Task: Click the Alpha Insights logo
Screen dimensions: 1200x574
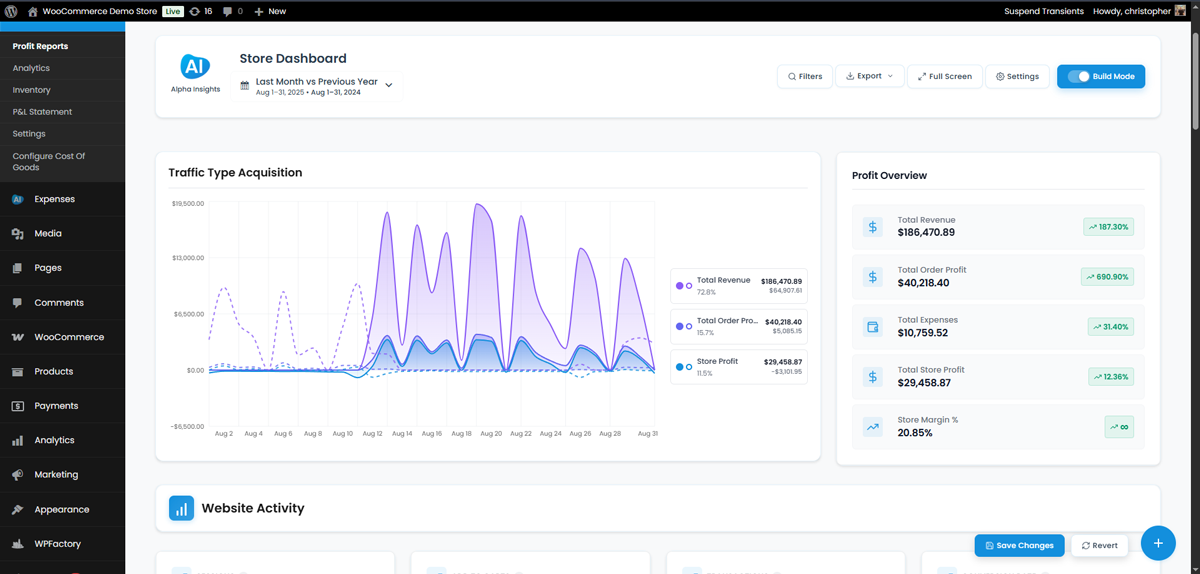Action: pyautogui.click(x=195, y=68)
